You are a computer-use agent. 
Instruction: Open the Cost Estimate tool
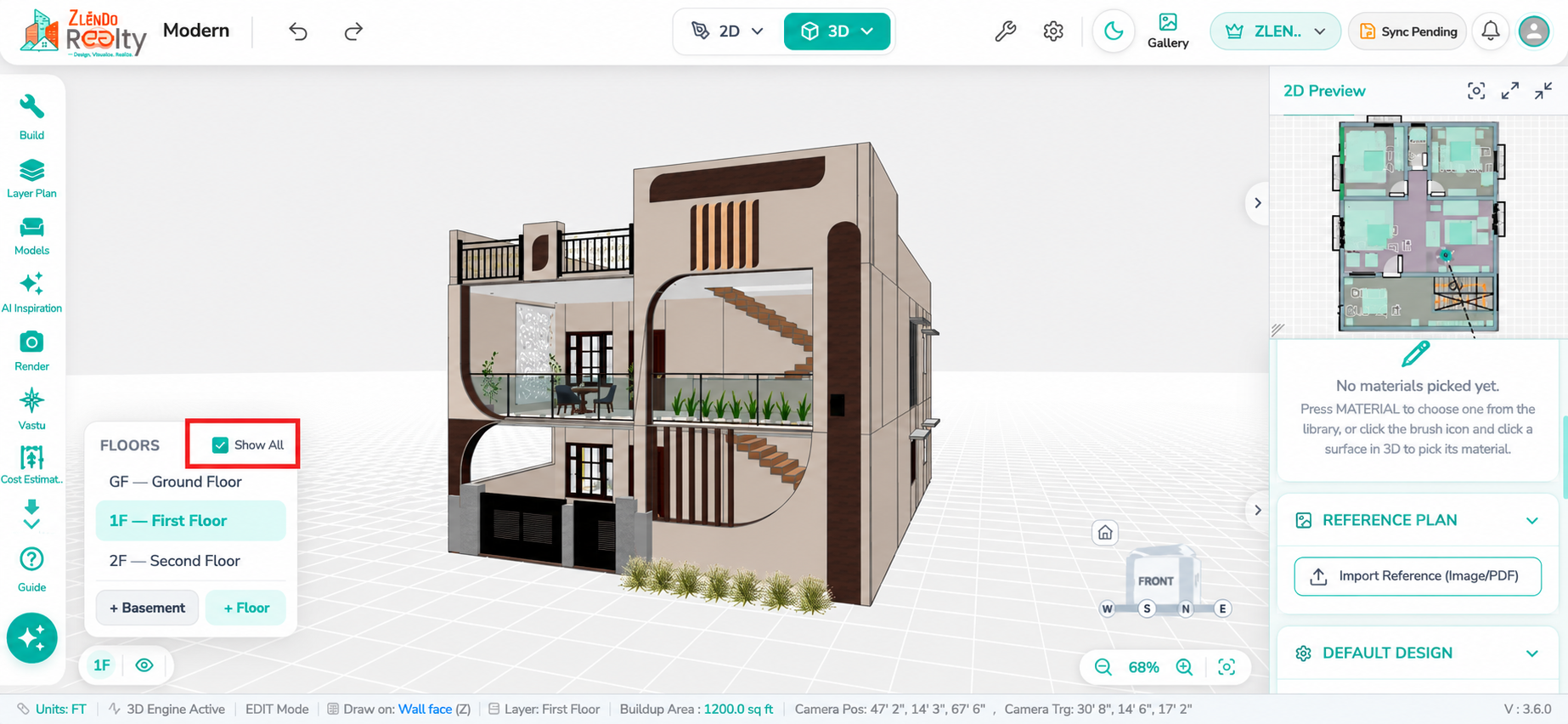click(31, 465)
